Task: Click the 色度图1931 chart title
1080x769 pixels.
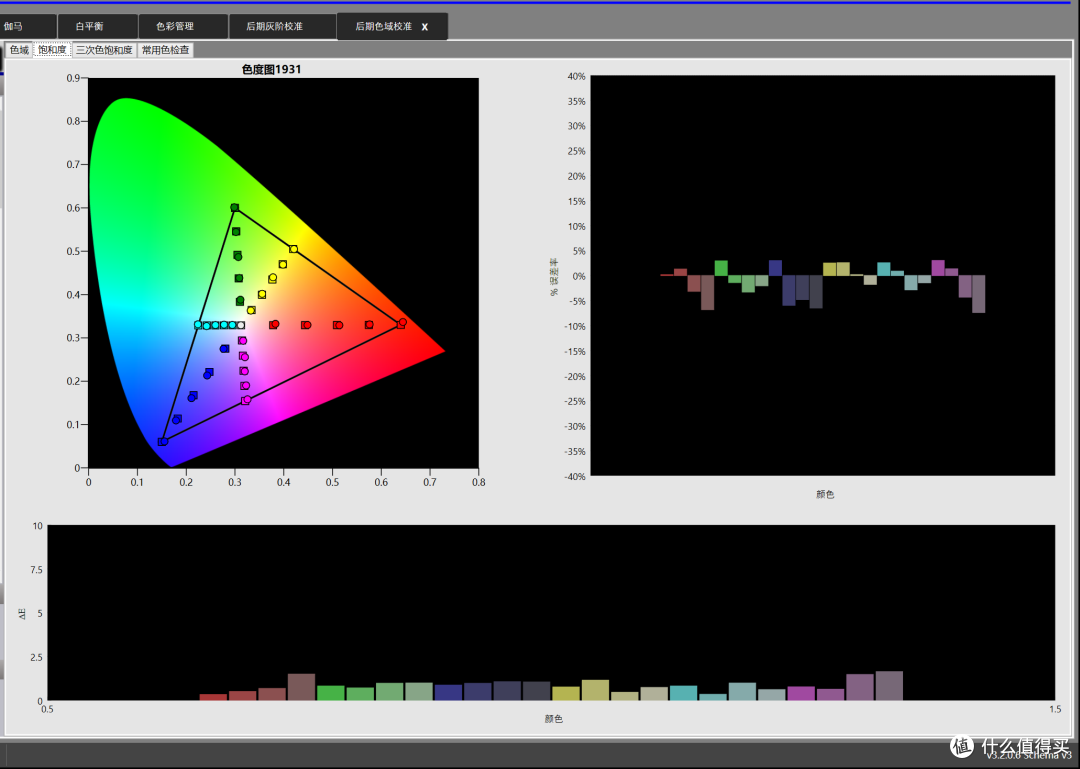Action: pyautogui.click(x=271, y=70)
